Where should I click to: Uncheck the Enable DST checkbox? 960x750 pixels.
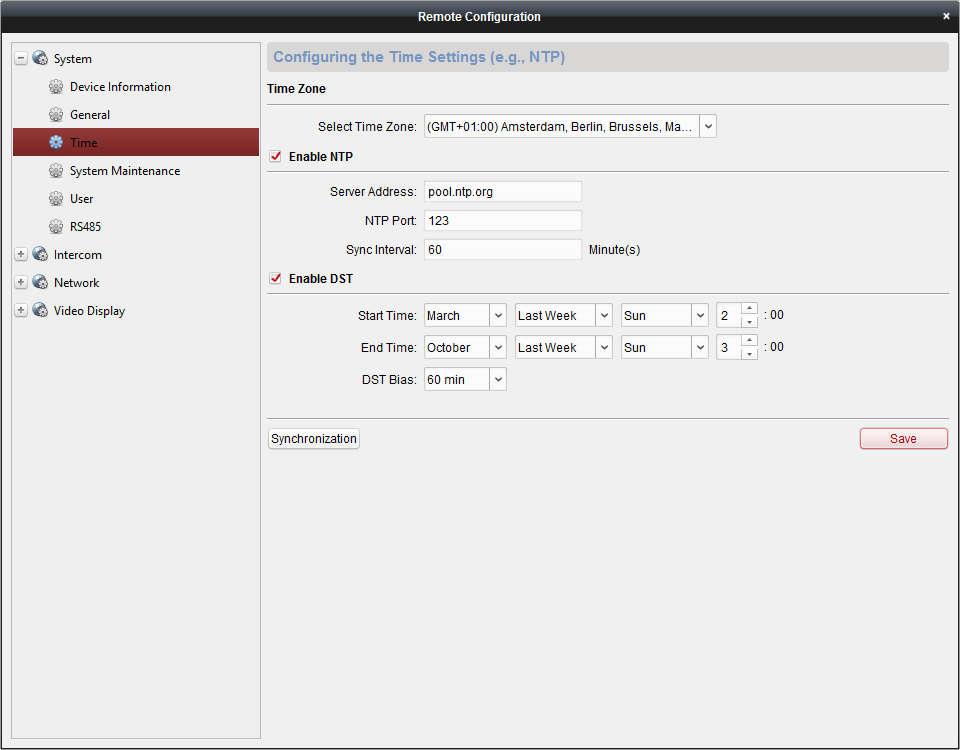(276, 278)
